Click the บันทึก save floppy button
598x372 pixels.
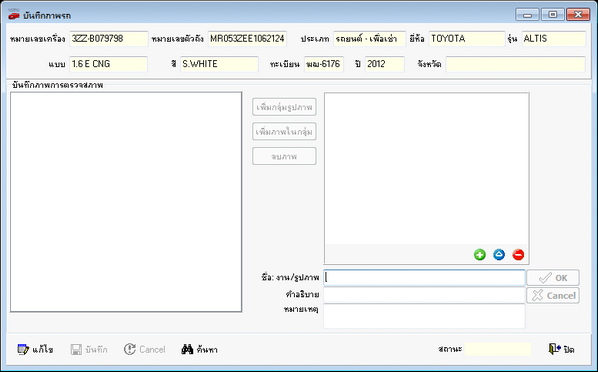click(x=89, y=349)
